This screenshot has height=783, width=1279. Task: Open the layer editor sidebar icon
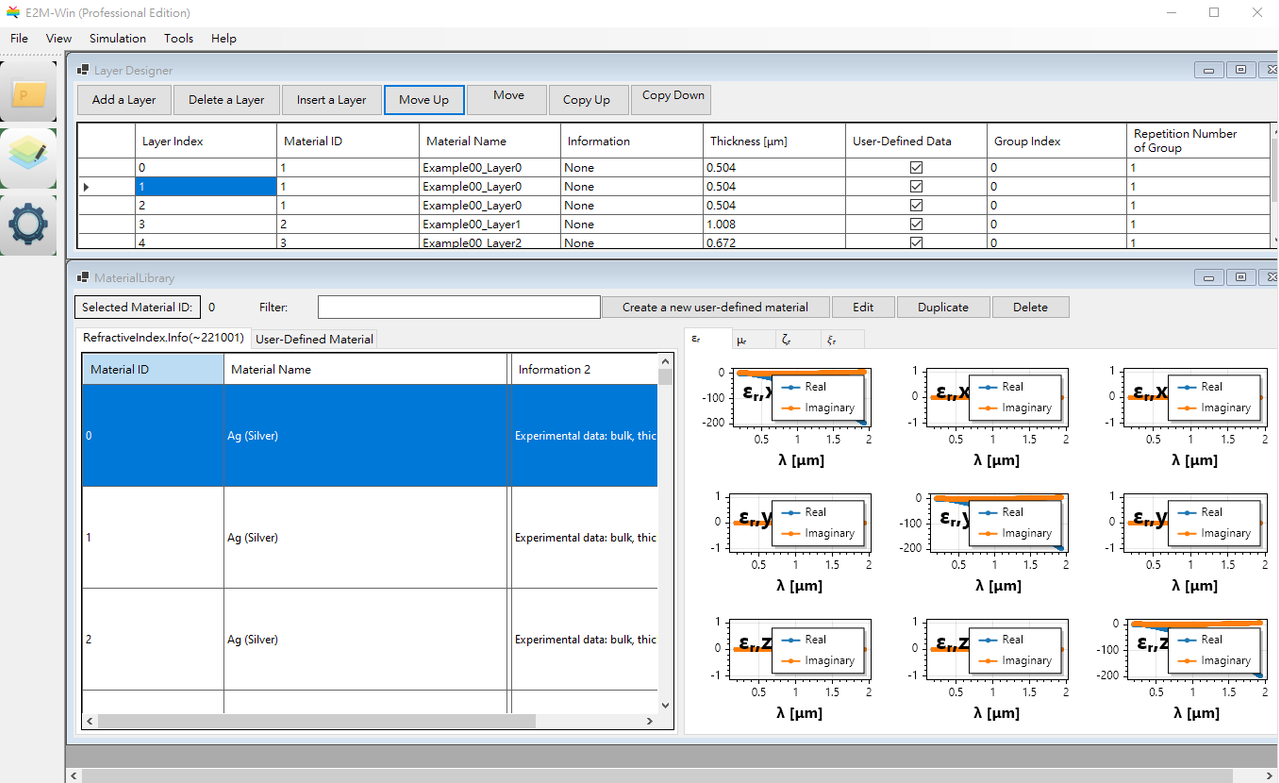click(28, 157)
